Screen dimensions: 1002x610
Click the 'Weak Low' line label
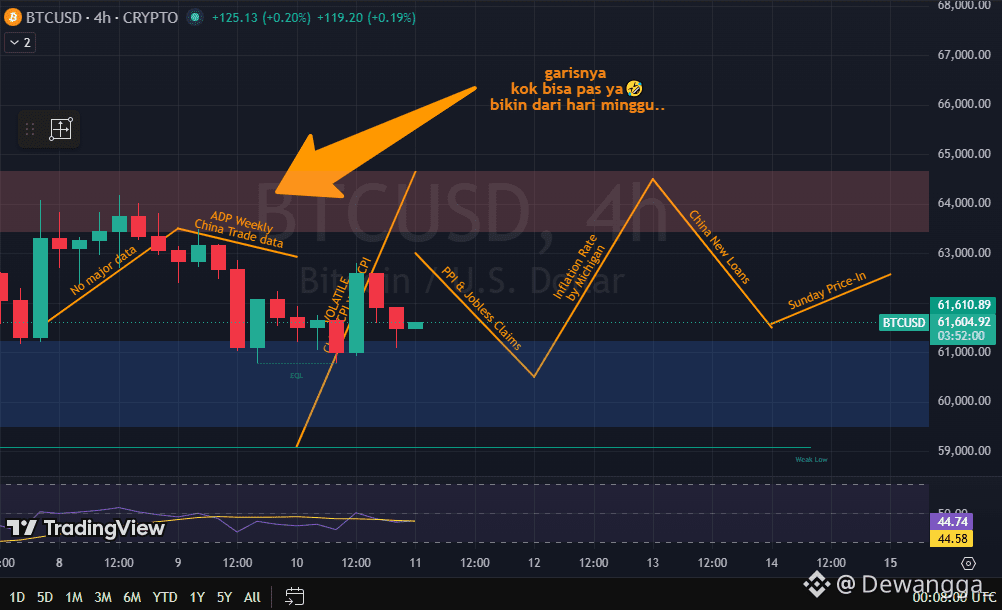pyautogui.click(x=811, y=459)
